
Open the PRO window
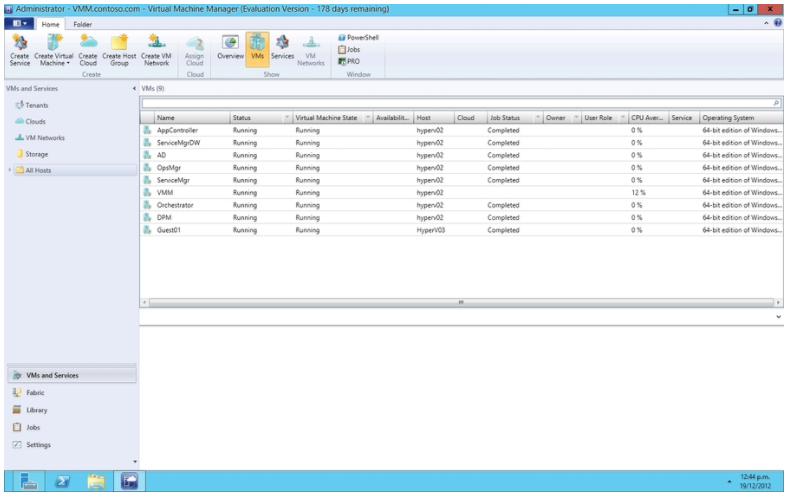[x=349, y=61]
